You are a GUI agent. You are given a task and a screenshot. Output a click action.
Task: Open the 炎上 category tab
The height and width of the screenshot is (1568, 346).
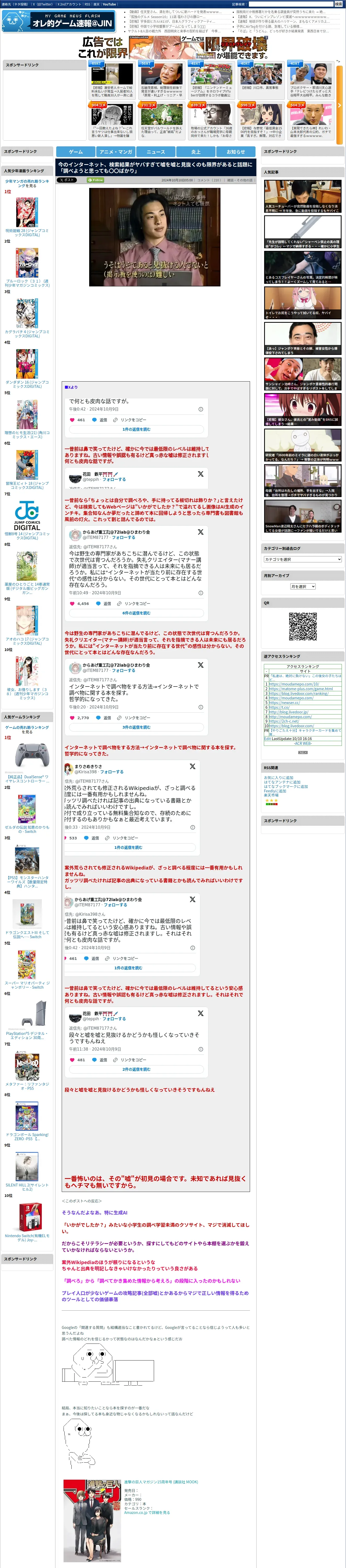[196, 152]
